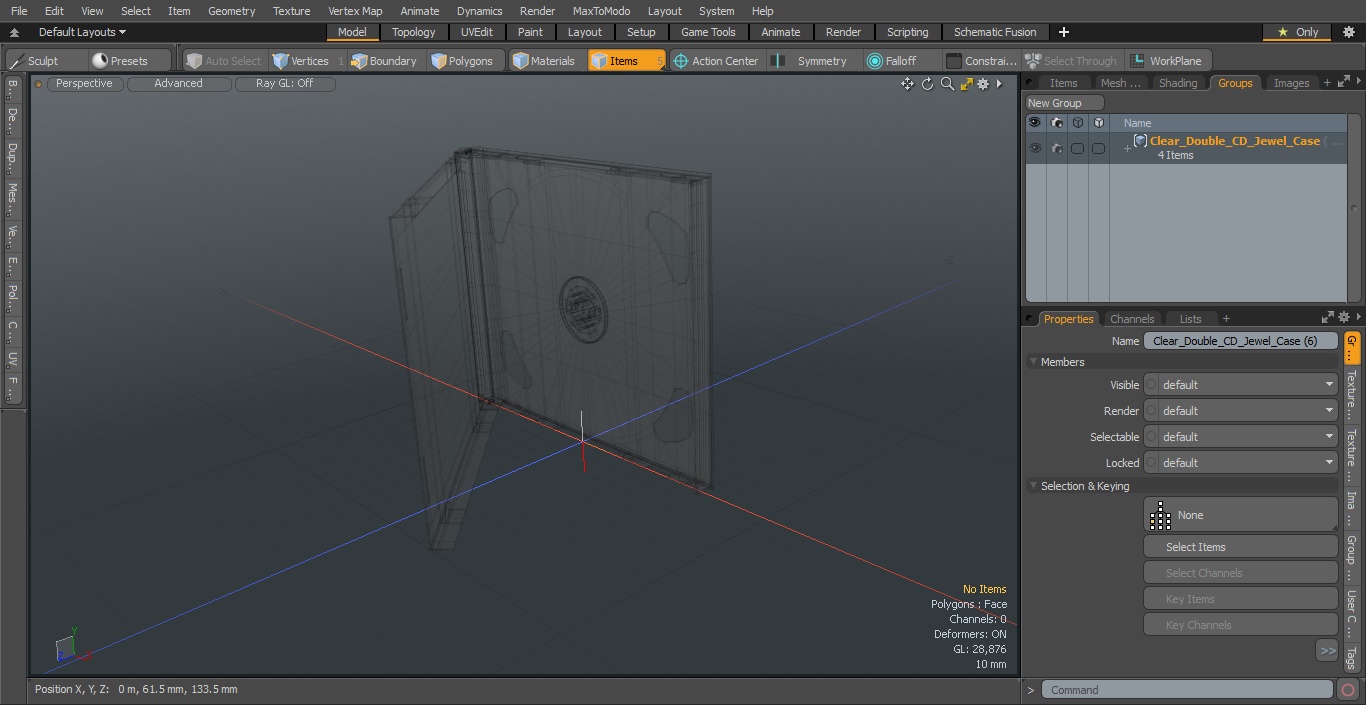Click the viewport rotate icon

(927, 84)
